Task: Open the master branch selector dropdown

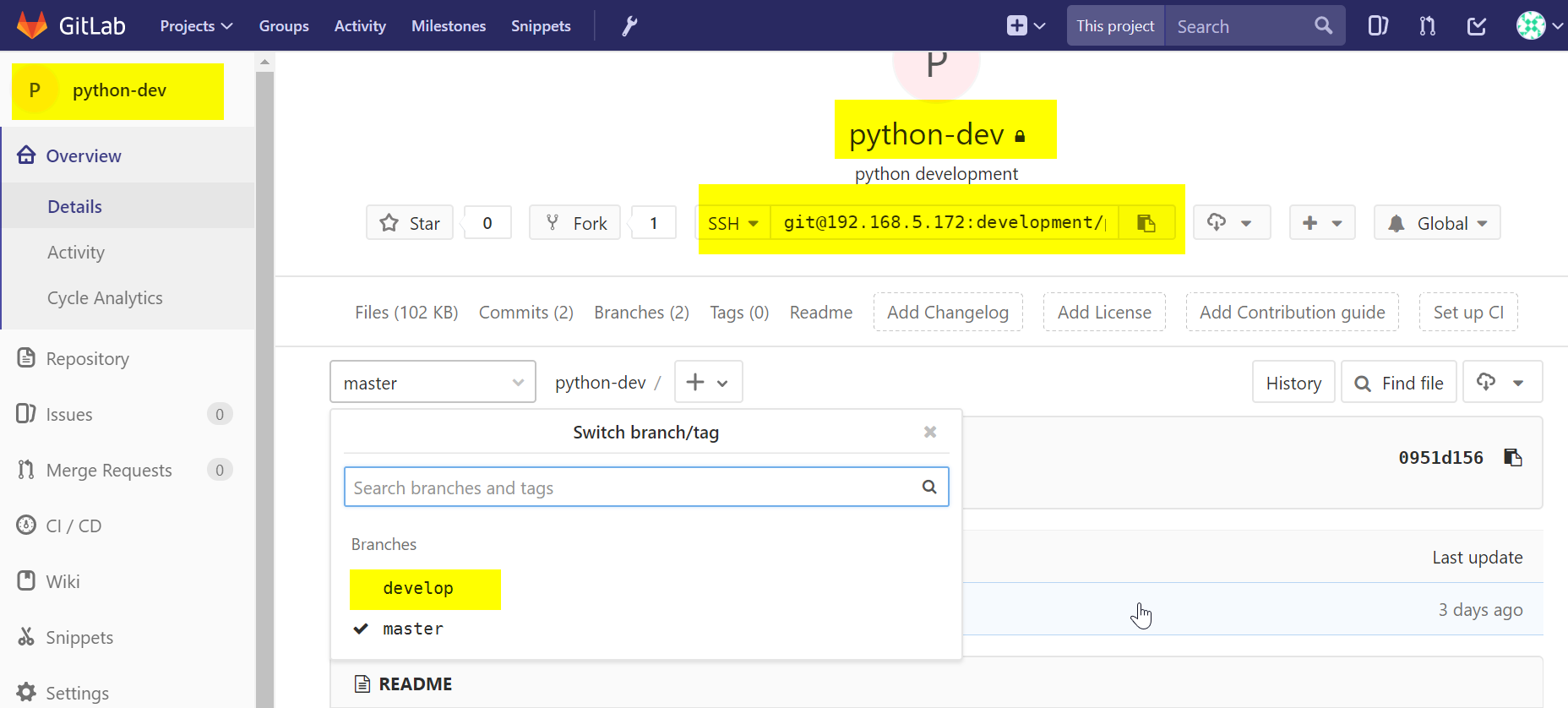Action: coord(433,382)
